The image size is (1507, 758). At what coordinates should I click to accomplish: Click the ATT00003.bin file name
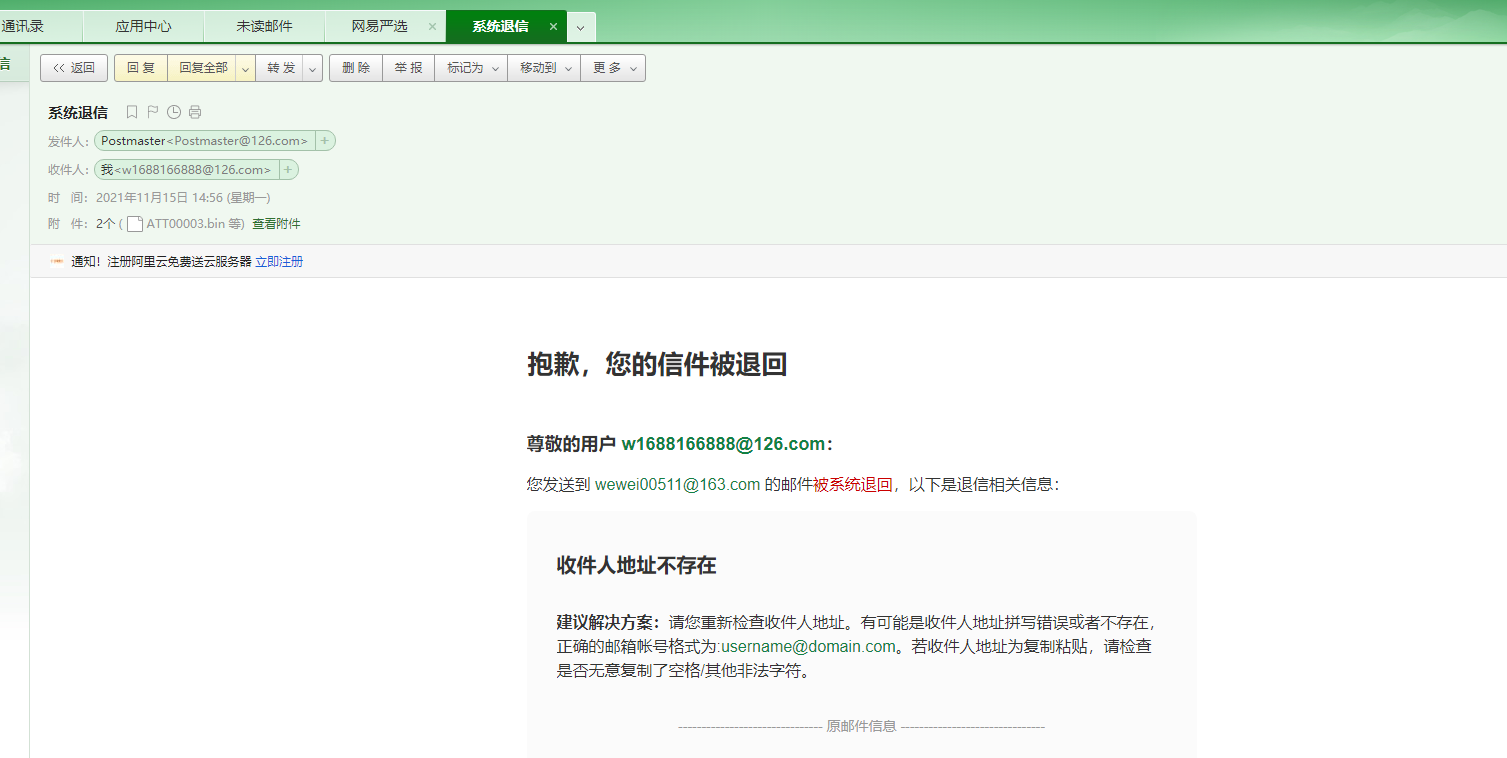tap(186, 224)
